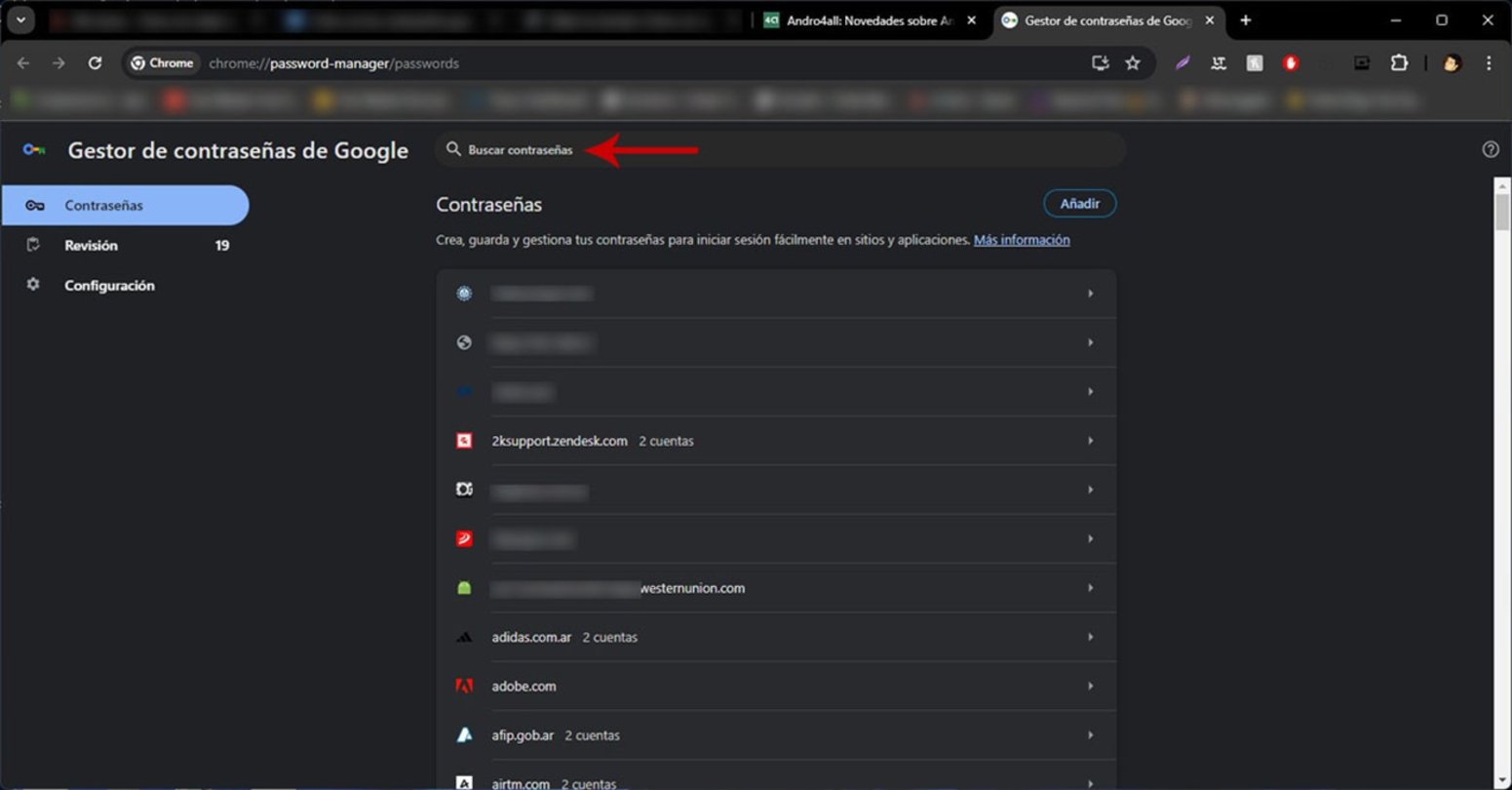Open the airtm.com password entry

click(x=776, y=775)
